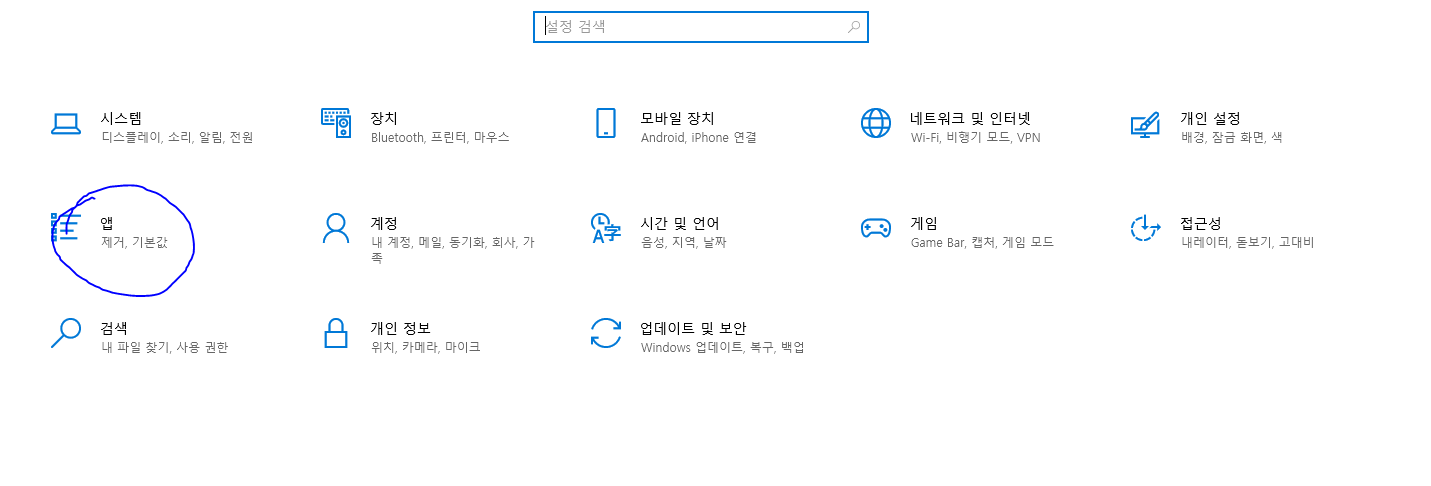Select the 모바일 장치 category title
The width and height of the screenshot is (1431, 486).
point(677,118)
